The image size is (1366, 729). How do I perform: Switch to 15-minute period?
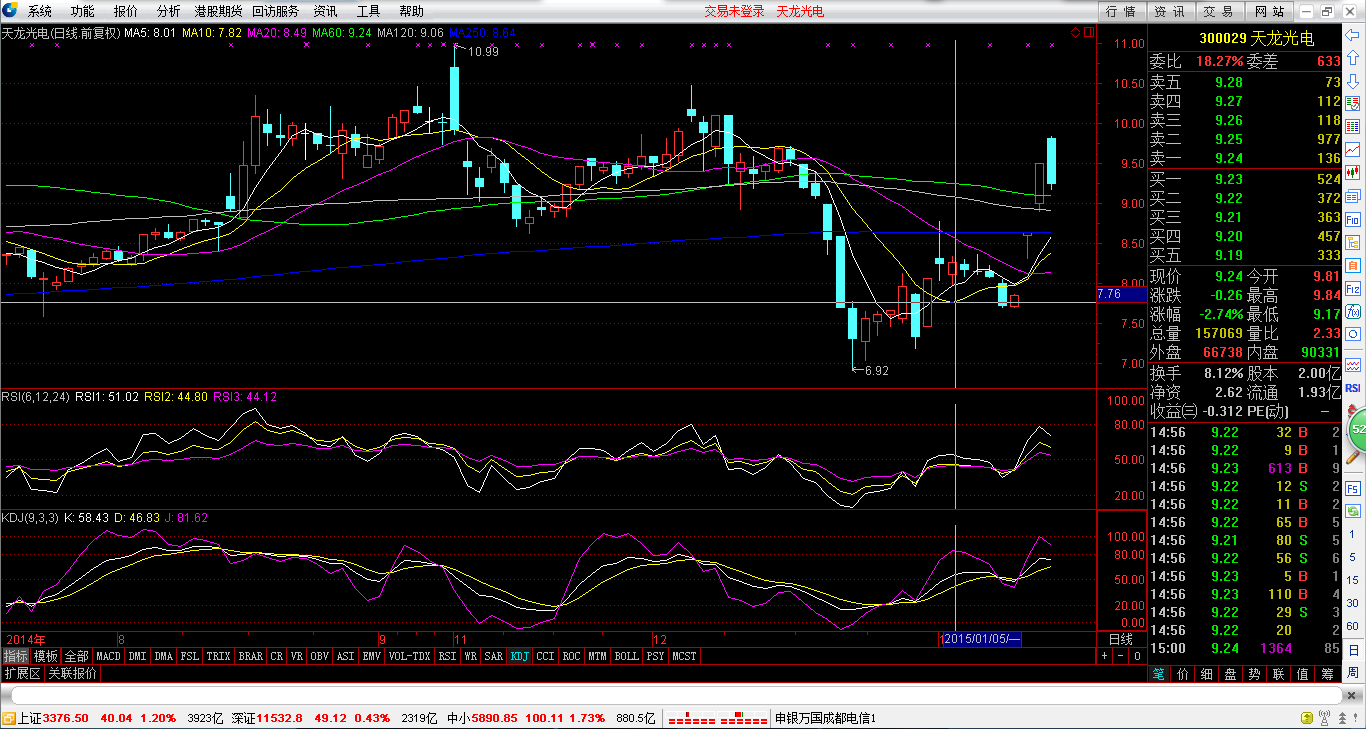pyautogui.click(x=1352, y=579)
